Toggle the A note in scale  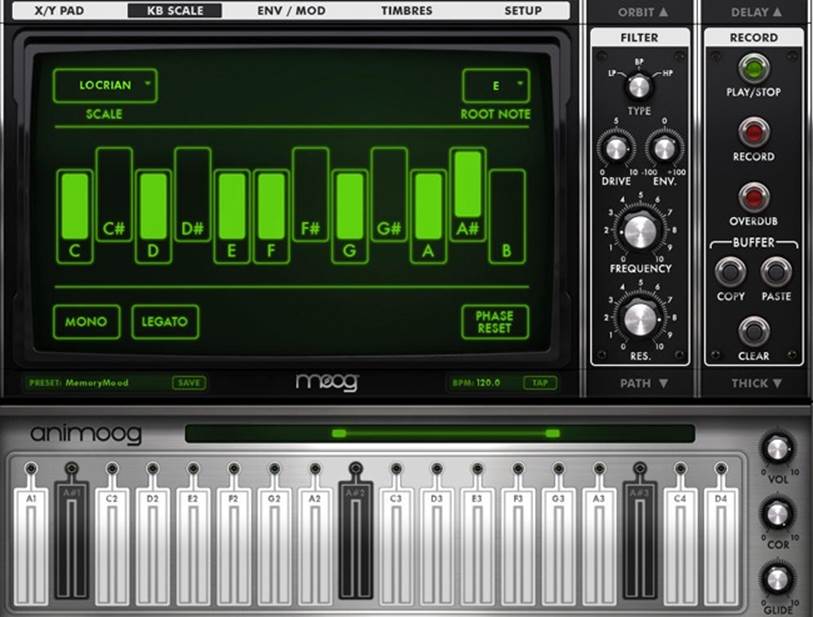click(428, 216)
